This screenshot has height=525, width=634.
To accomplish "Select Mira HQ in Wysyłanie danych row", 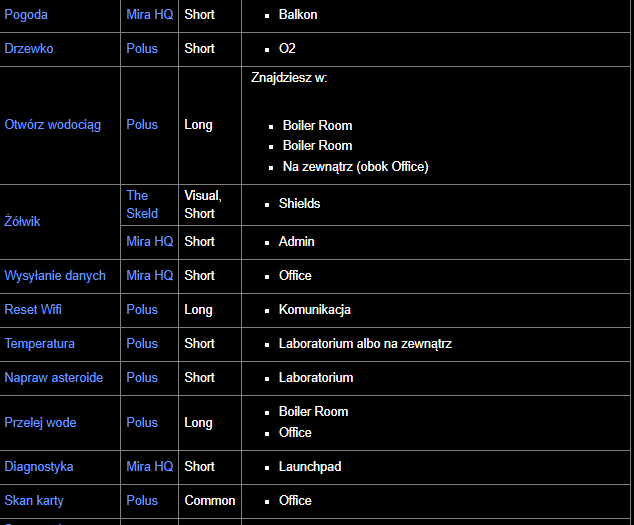I will pyautogui.click(x=150, y=275).
